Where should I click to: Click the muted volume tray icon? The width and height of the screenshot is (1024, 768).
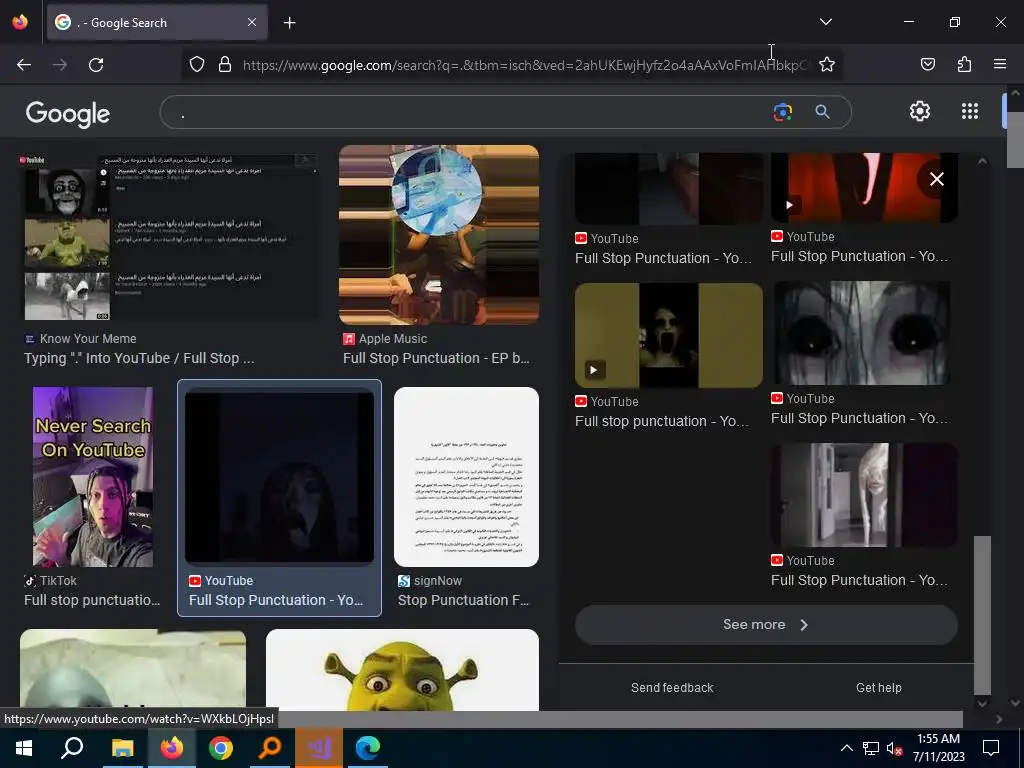(x=894, y=748)
